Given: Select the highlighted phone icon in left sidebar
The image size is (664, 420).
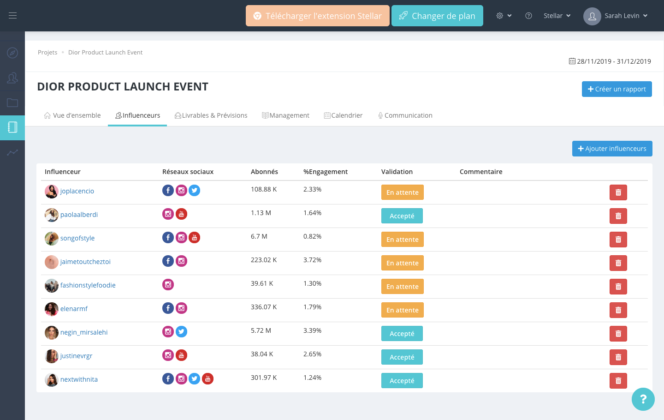Looking at the screenshot, I should (12, 127).
